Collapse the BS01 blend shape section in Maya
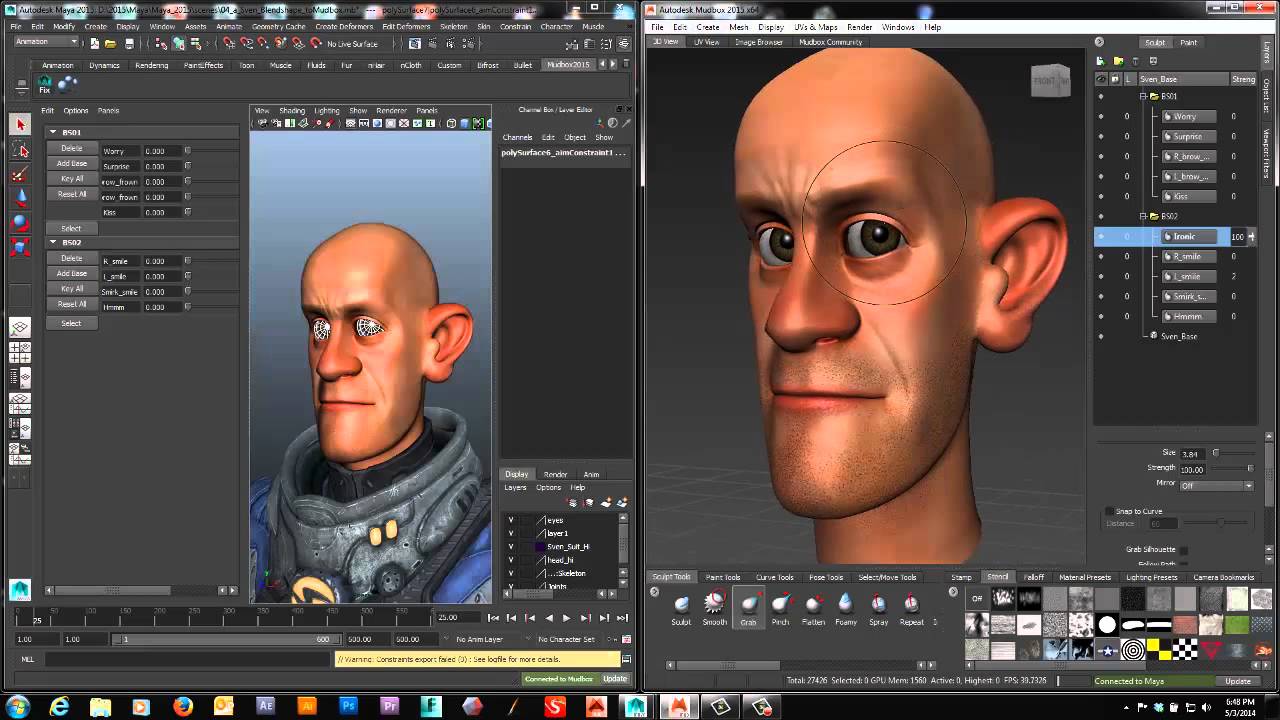This screenshot has width=1280, height=720. coord(53,132)
